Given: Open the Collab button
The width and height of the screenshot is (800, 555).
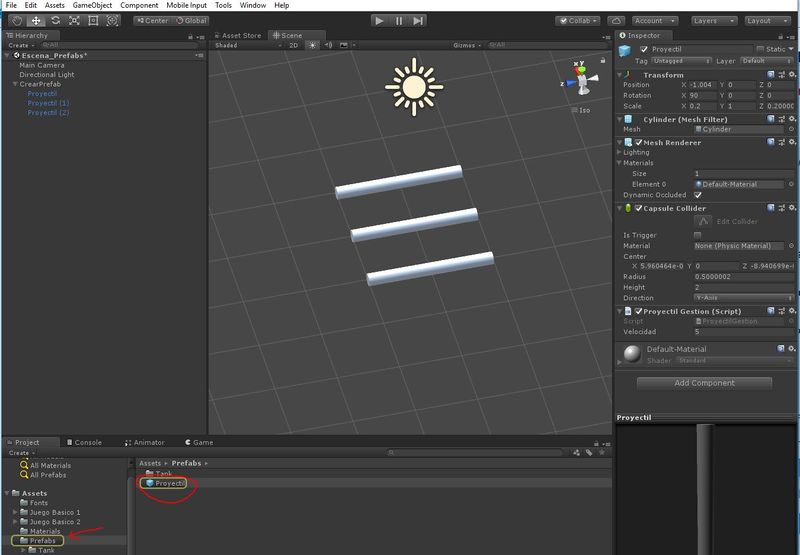Looking at the screenshot, I should pos(578,21).
